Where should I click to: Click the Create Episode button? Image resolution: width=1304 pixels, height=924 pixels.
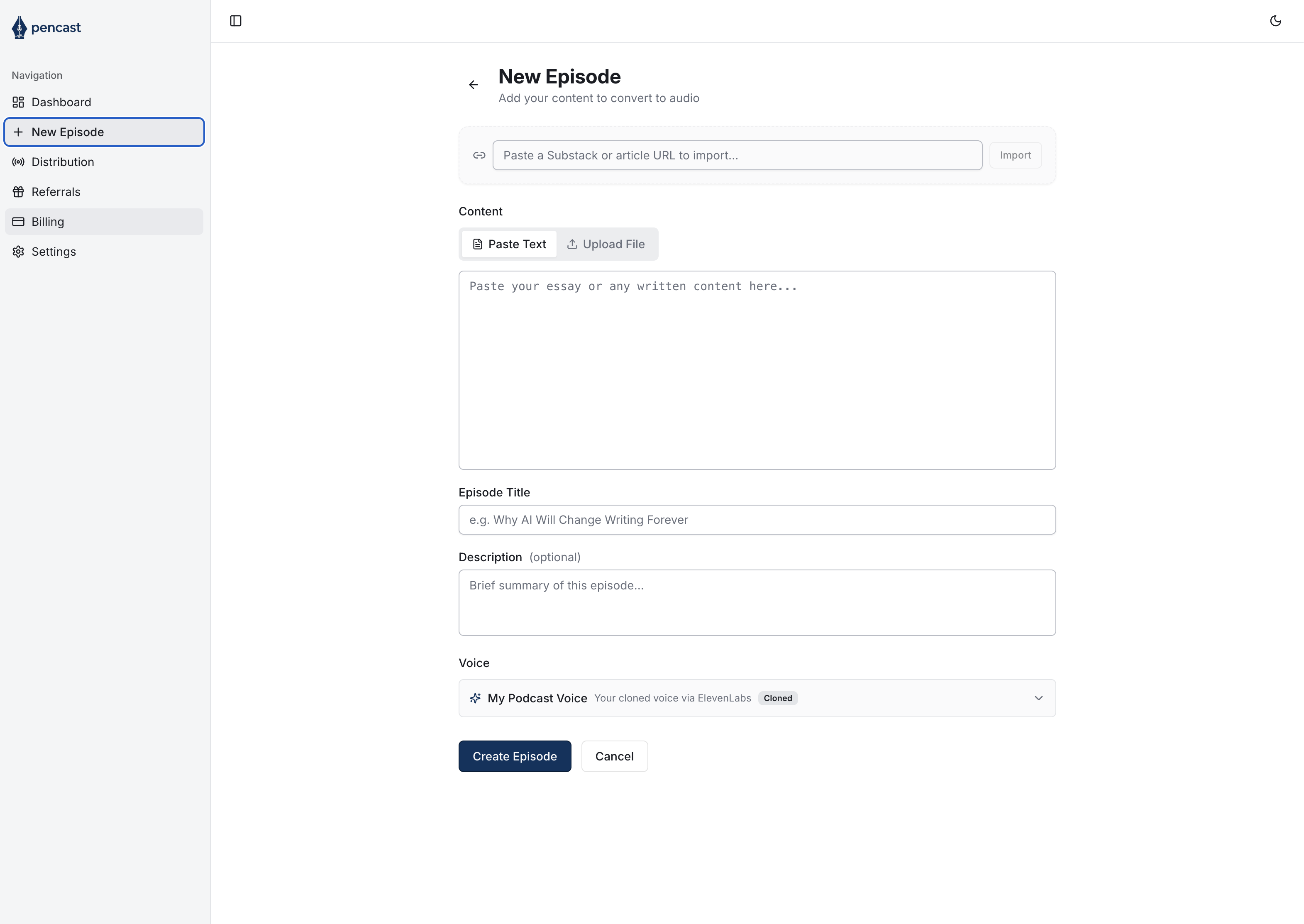pyautogui.click(x=514, y=756)
